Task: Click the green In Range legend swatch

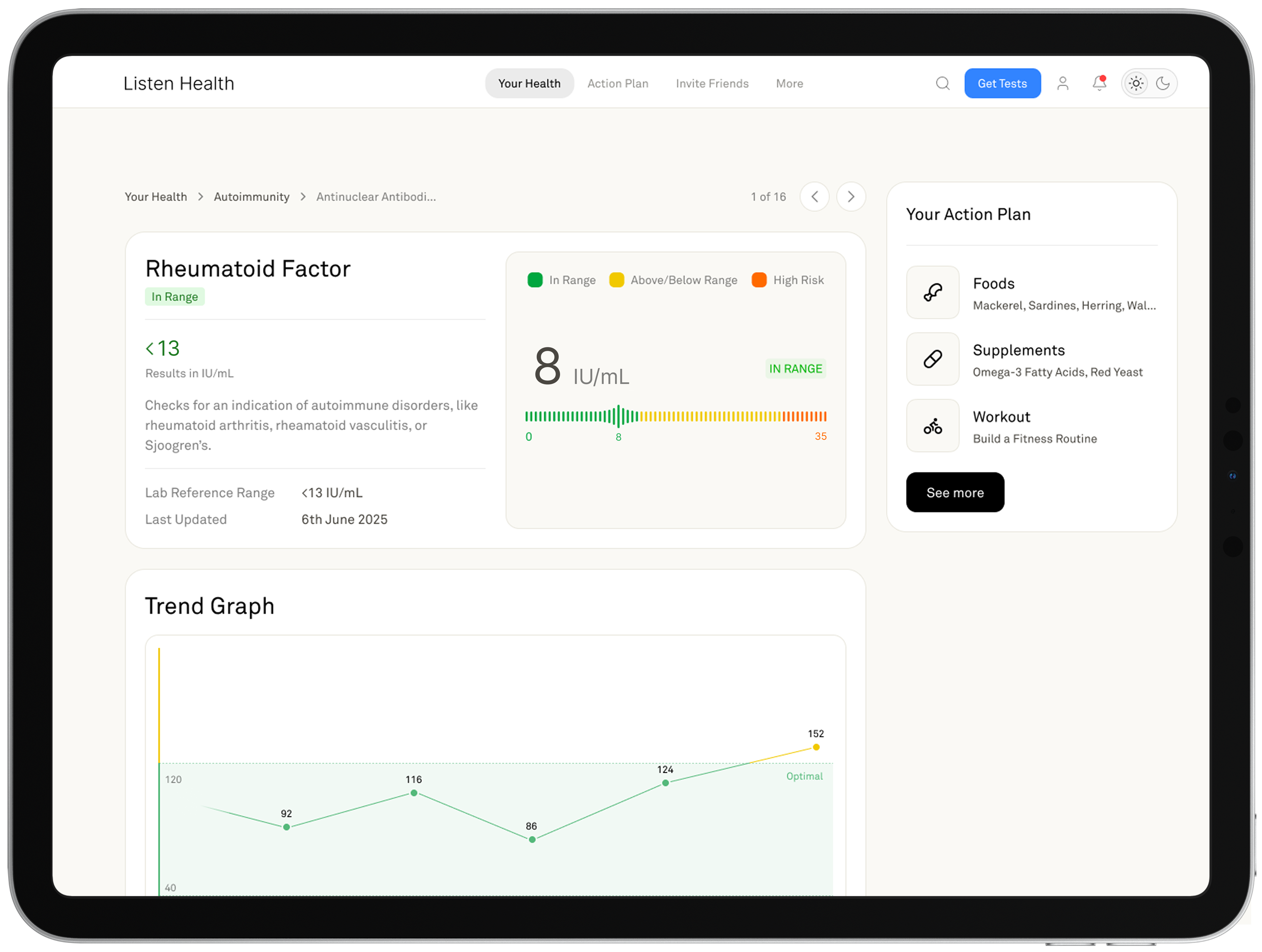Action: (x=535, y=280)
